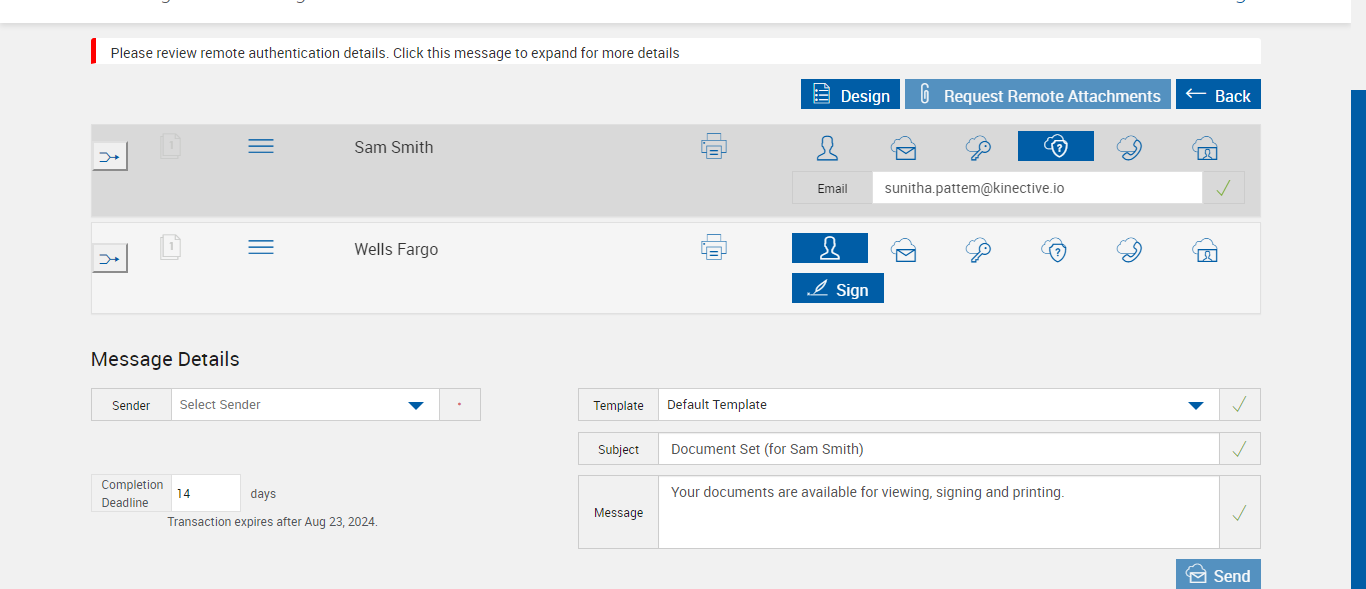1366x589 pixels.
Task: Choose cloud email delivery for Wells Fargo
Action: pos(904,249)
